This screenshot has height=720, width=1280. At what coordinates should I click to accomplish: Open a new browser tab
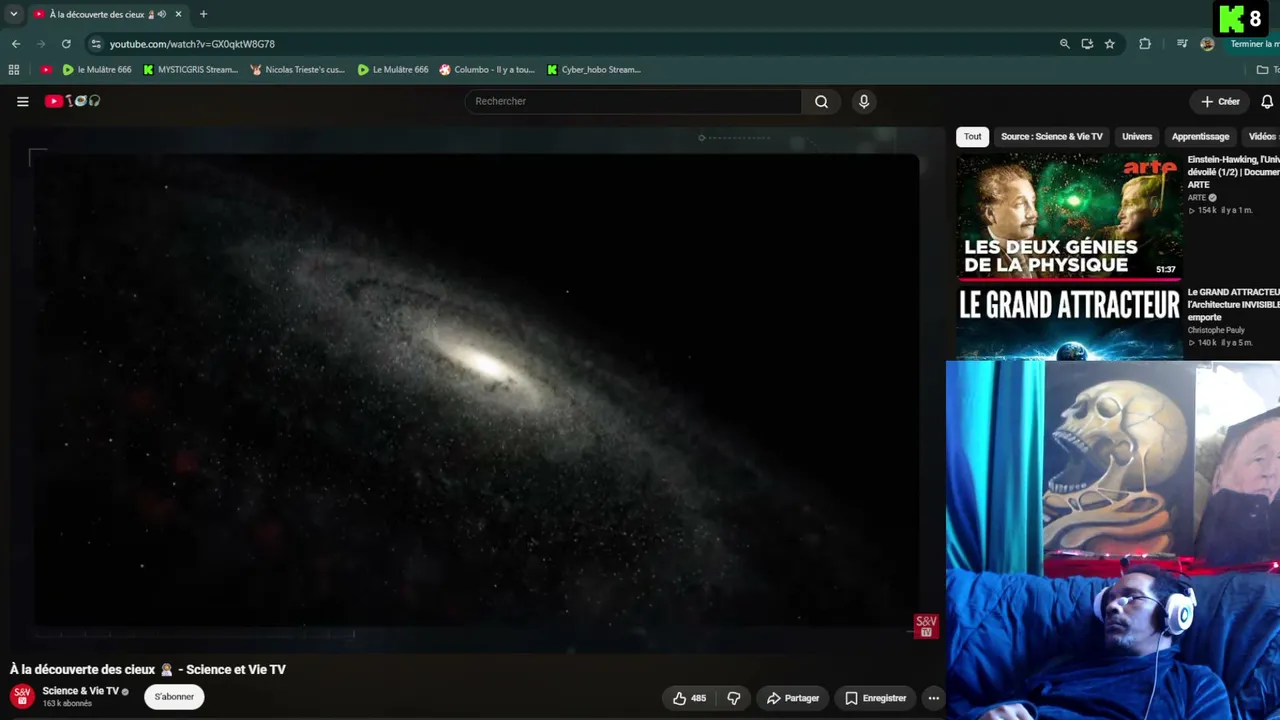[204, 14]
